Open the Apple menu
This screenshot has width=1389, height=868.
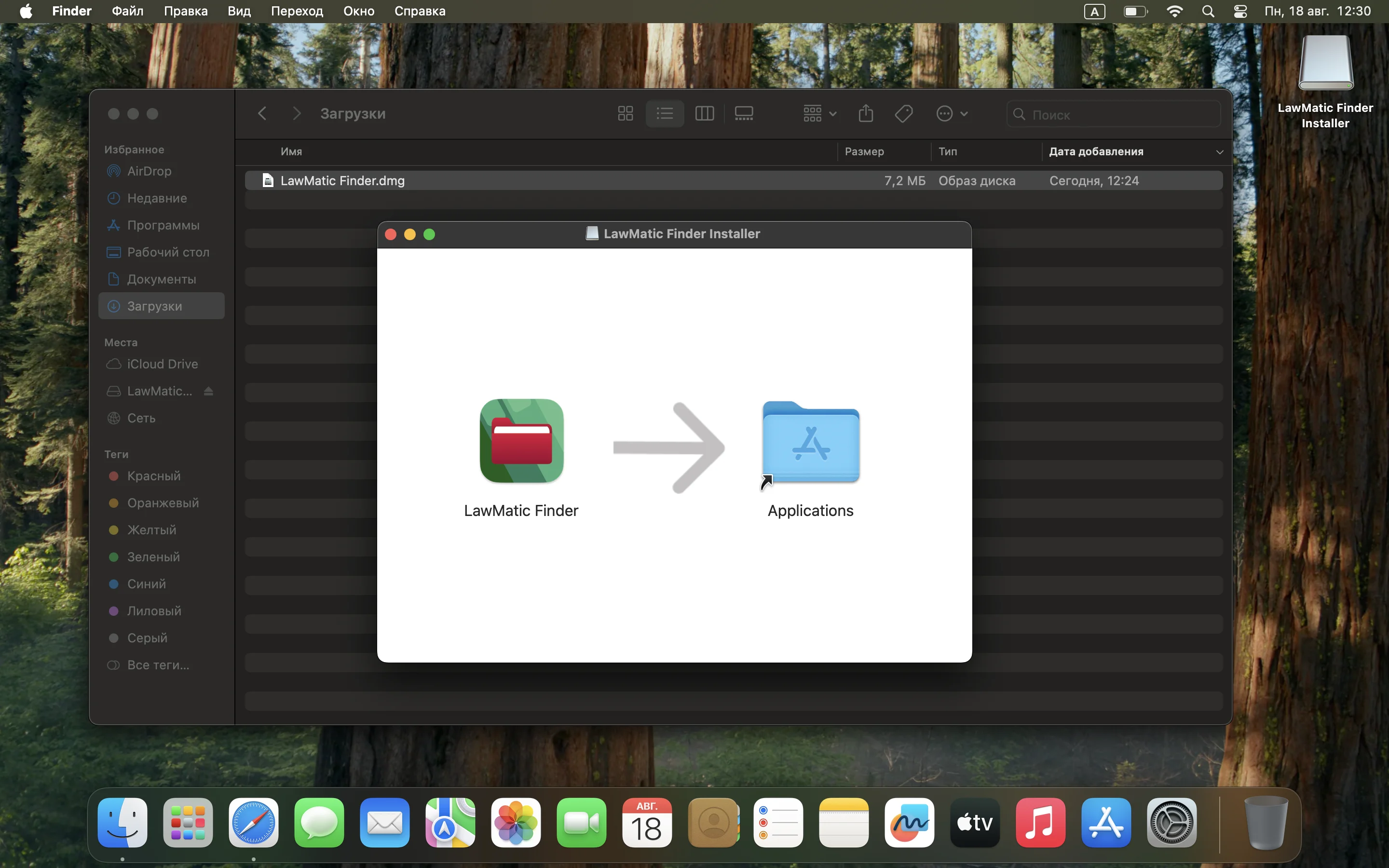tap(26, 12)
